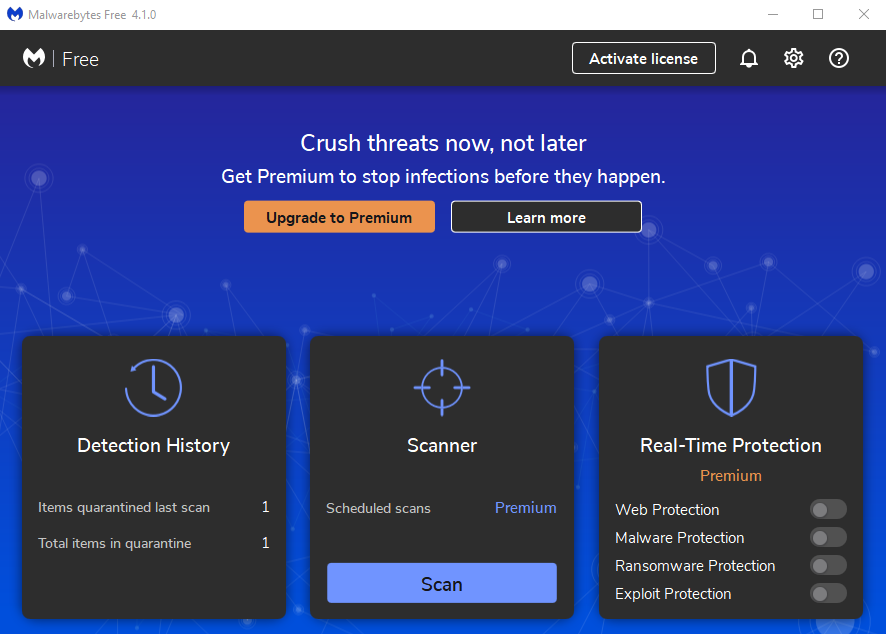Click the Real-Time Protection shield icon
Viewport: 886px width, 634px height.
730,387
